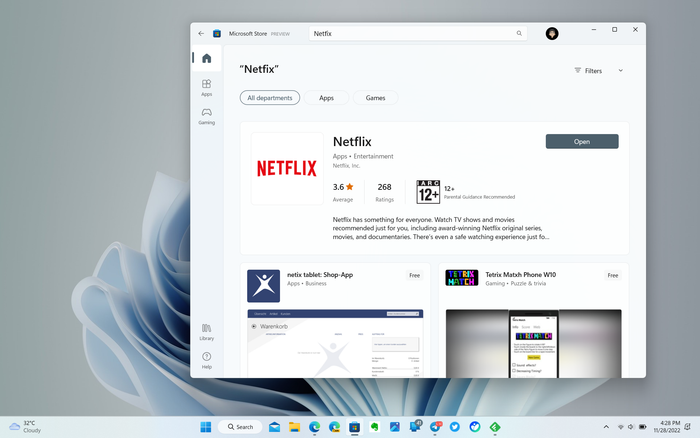
Task: Click the Store search box
Action: pos(417,33)
